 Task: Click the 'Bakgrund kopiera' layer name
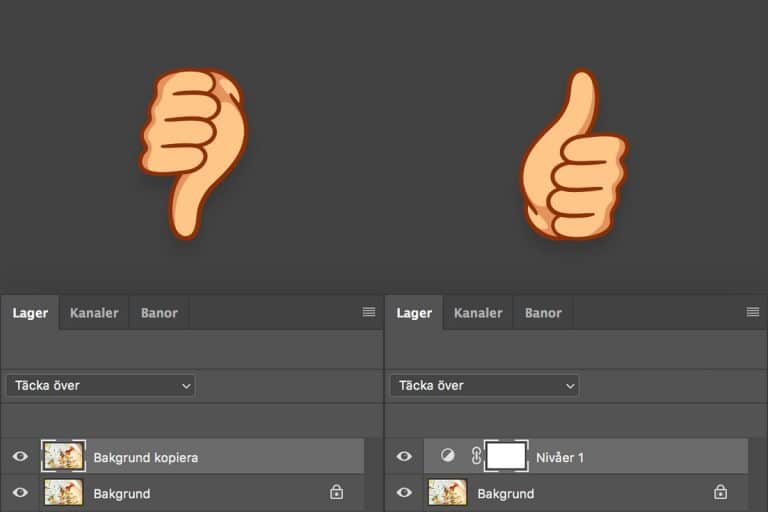point(145,458)
